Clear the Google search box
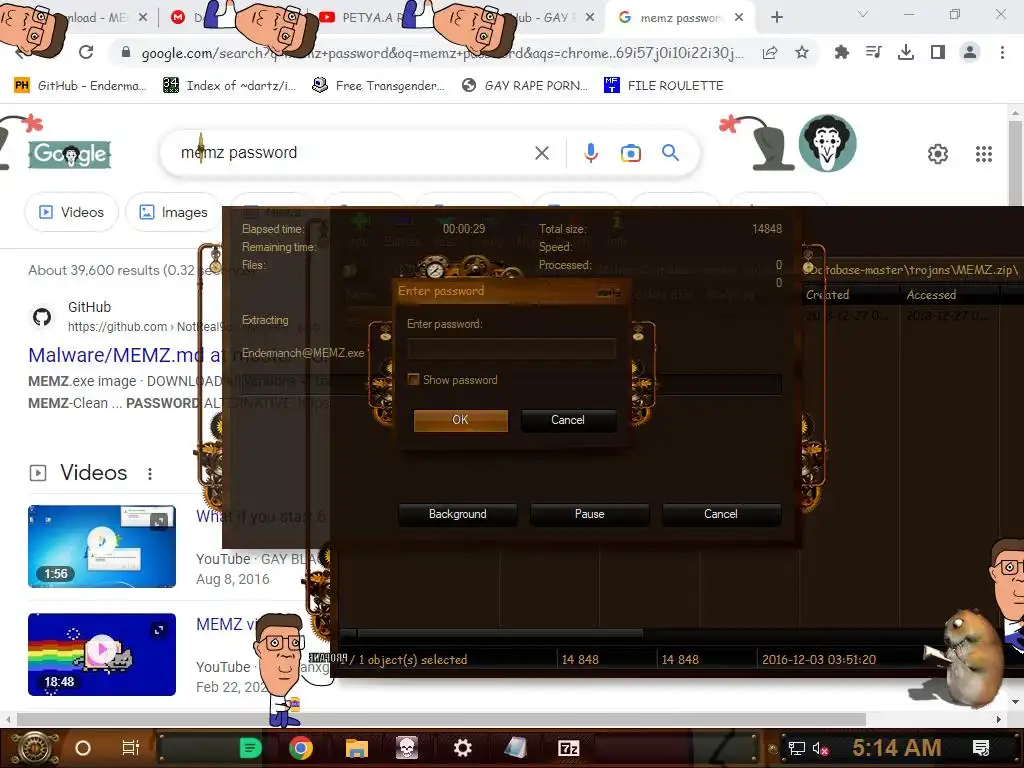Screen dimensions: 1024x768 [542, 153]
